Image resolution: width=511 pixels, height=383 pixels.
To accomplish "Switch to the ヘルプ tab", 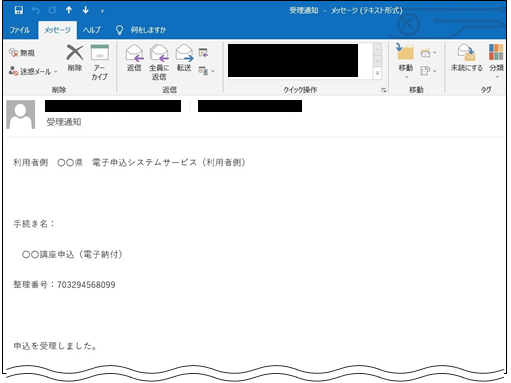I will coord(92,30).
